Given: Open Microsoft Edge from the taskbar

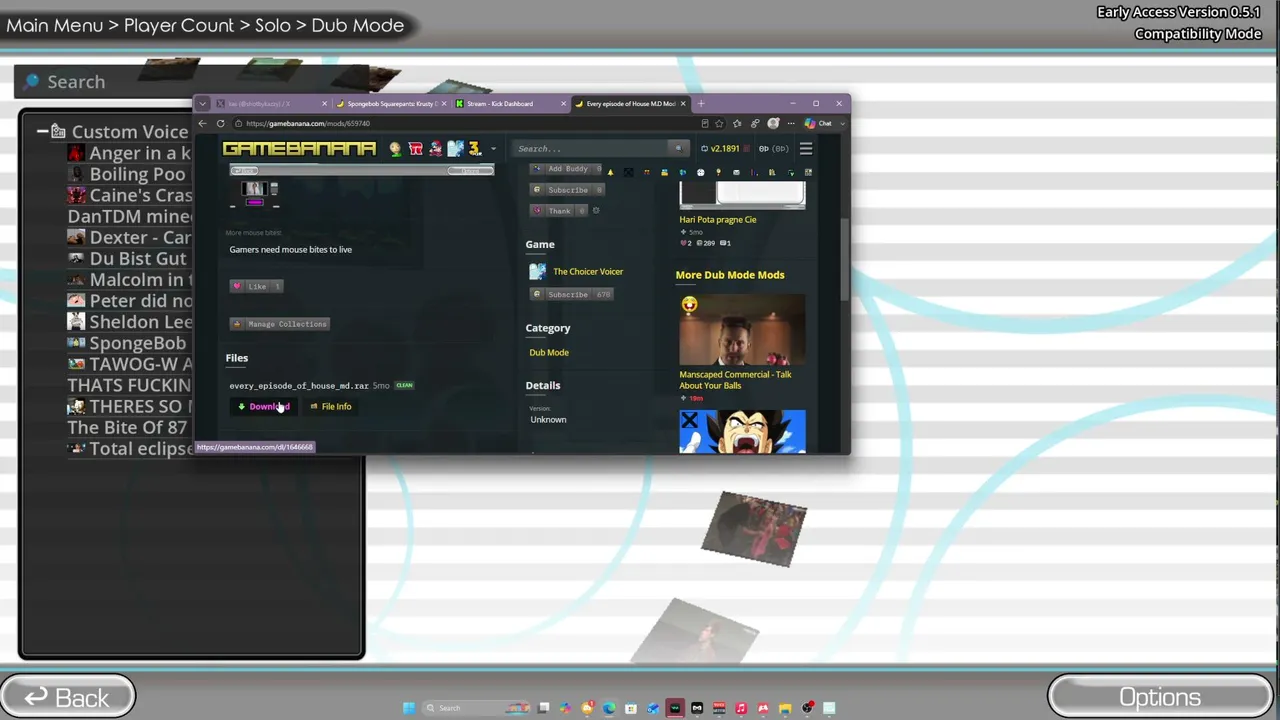Looking at the screenshot, I should click(609, 708).
